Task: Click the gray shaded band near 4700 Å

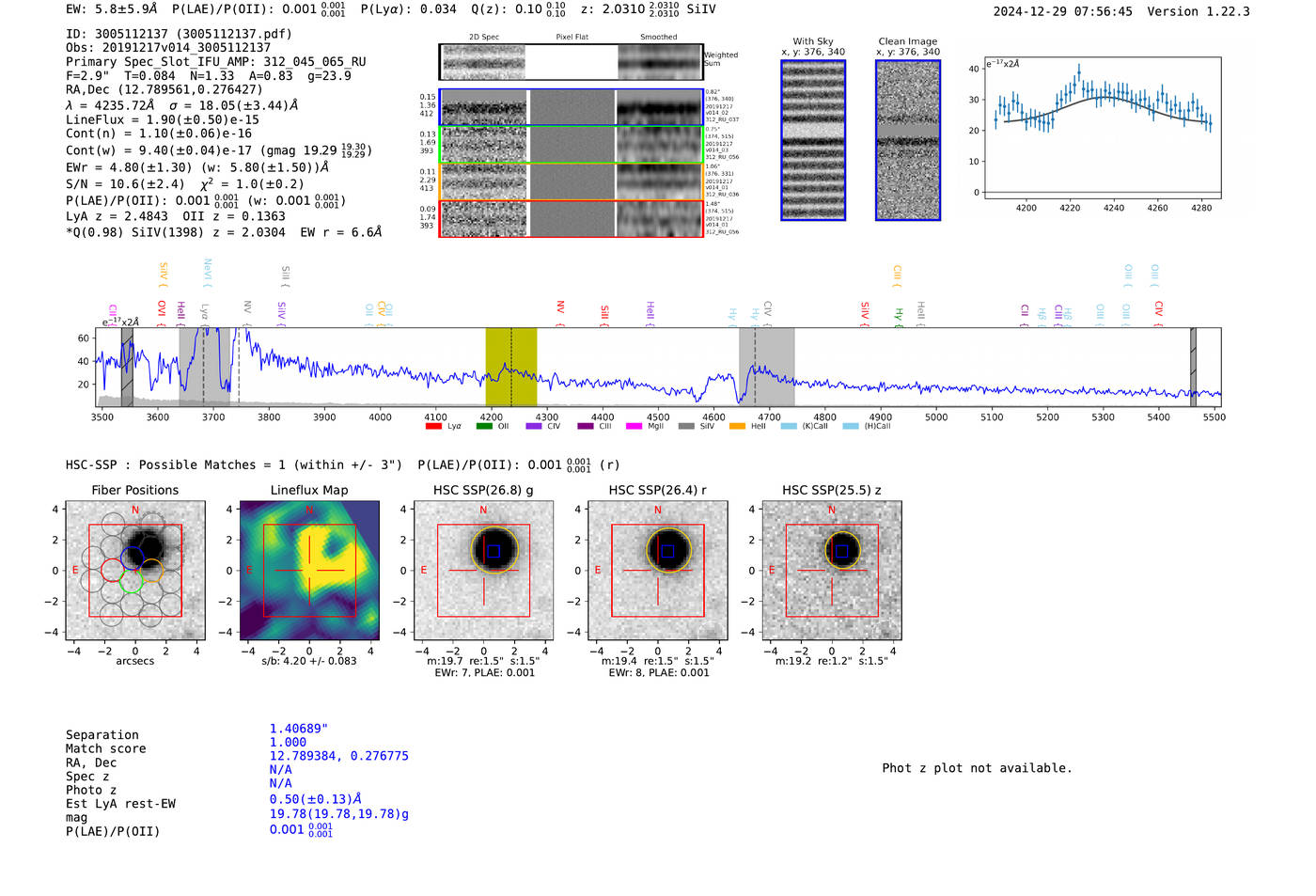Action: [x=766, y=367]
